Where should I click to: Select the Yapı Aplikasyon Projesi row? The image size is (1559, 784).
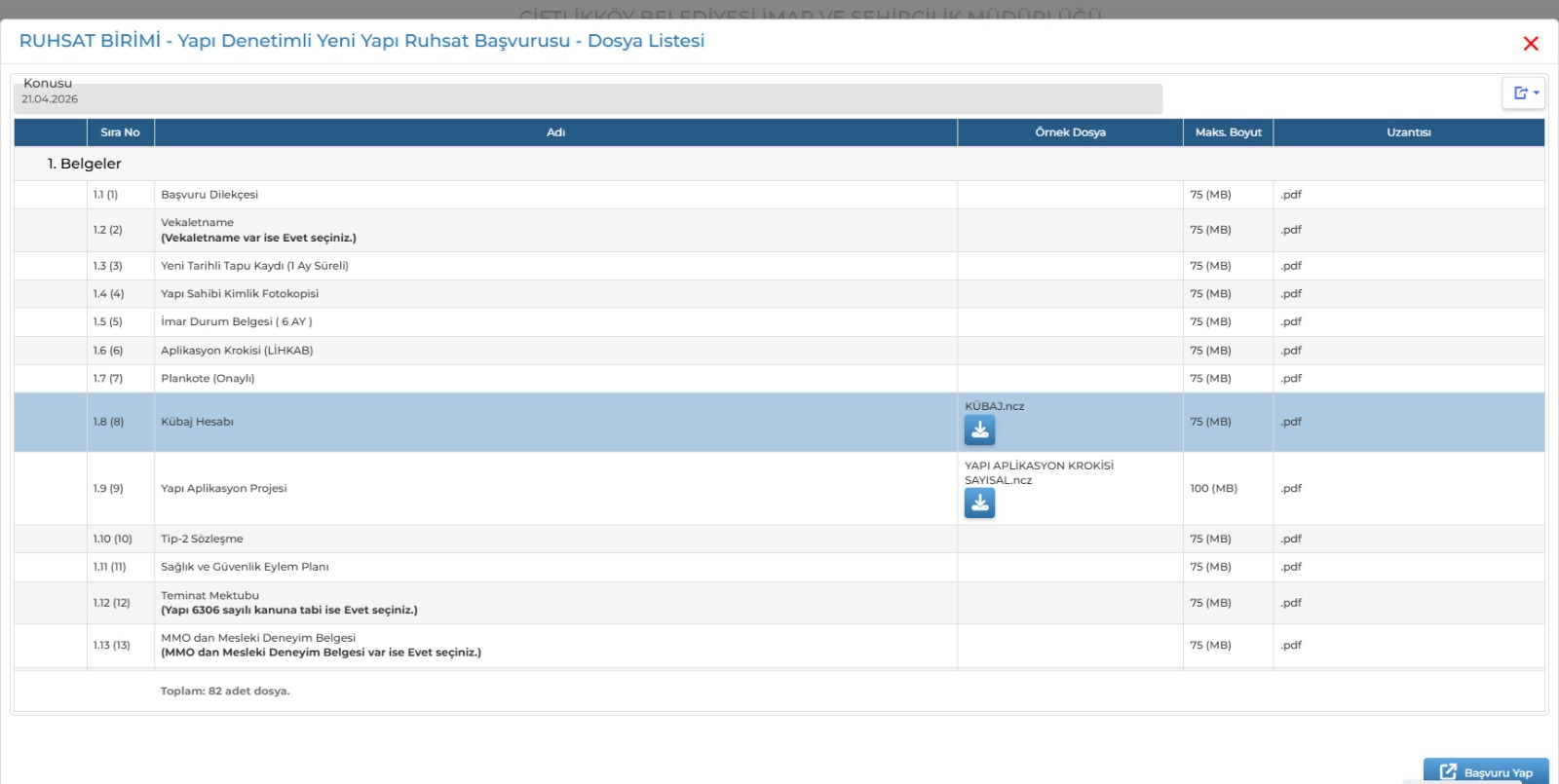tap(779, 488)
